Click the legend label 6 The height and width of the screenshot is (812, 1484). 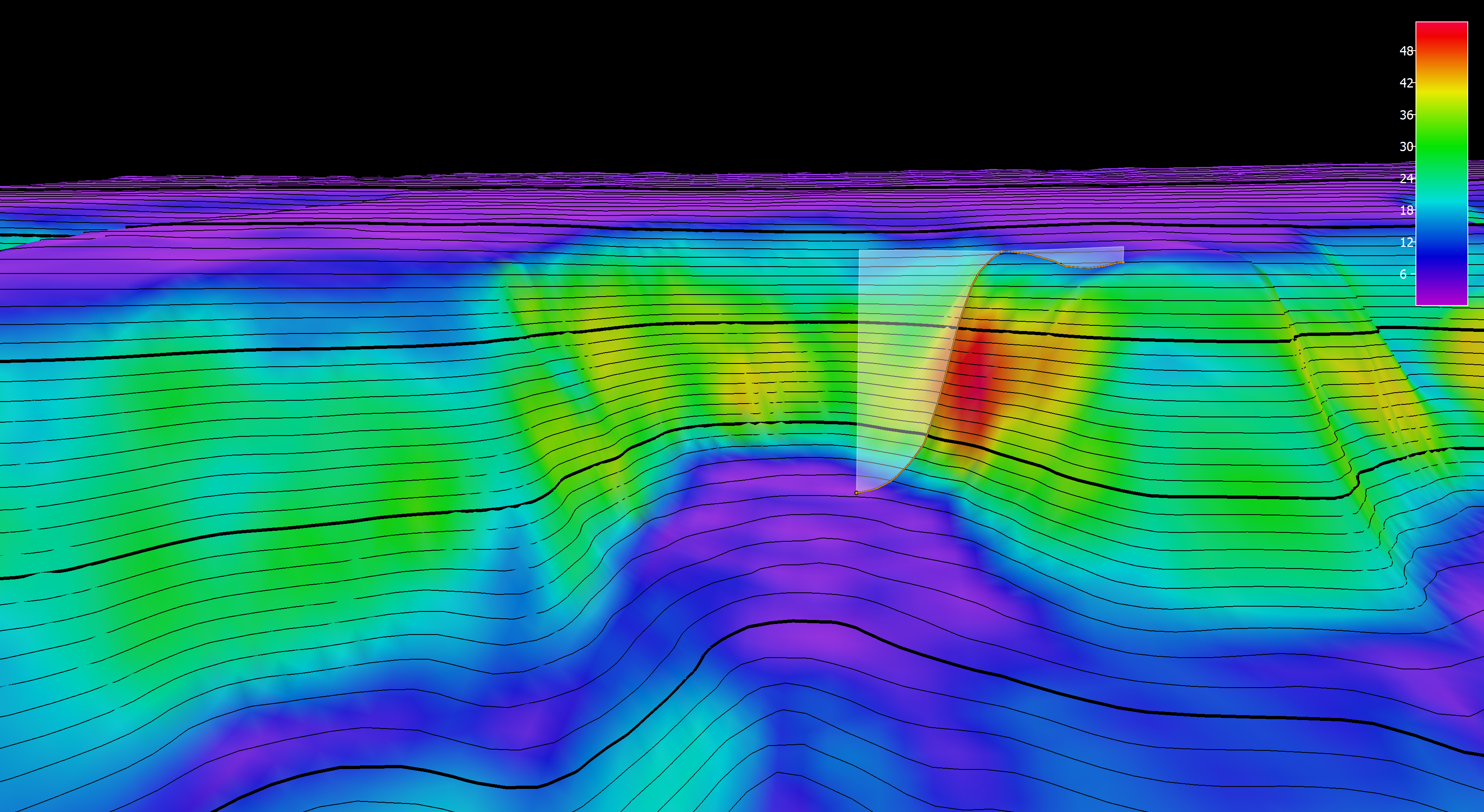click(x=1403, y=275)
